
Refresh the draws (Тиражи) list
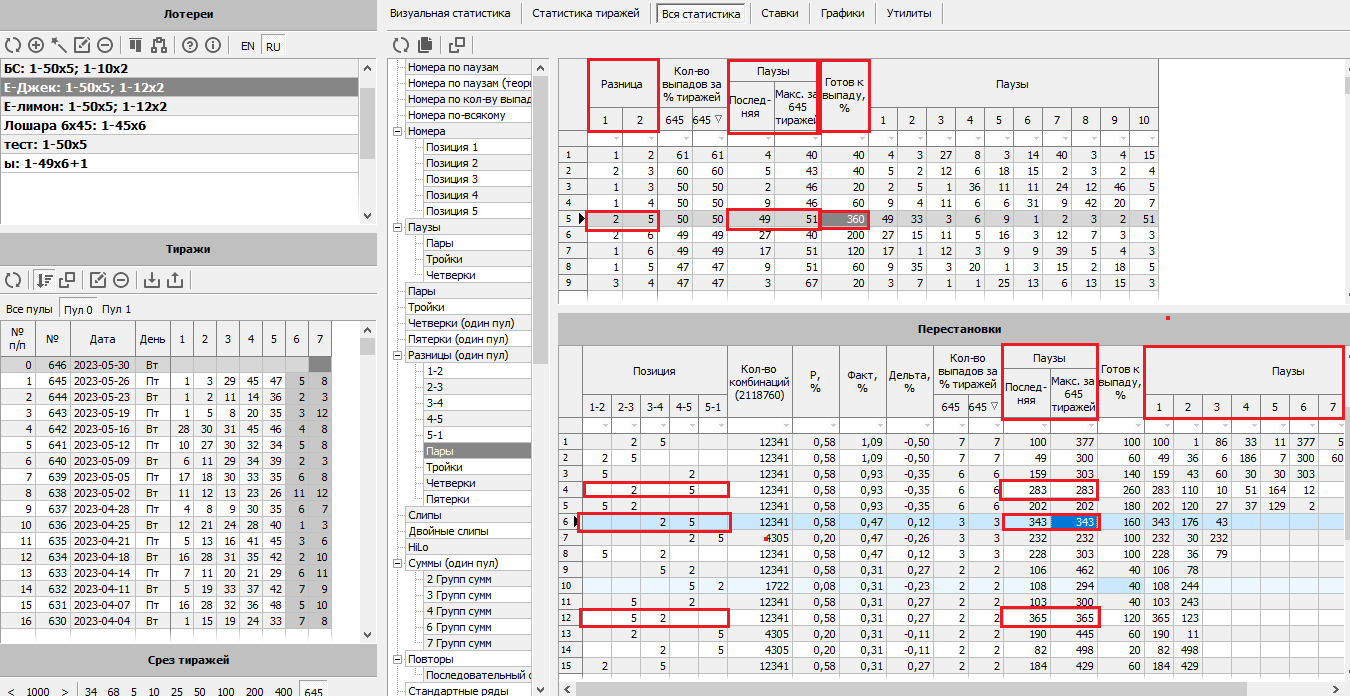(13, 280)
